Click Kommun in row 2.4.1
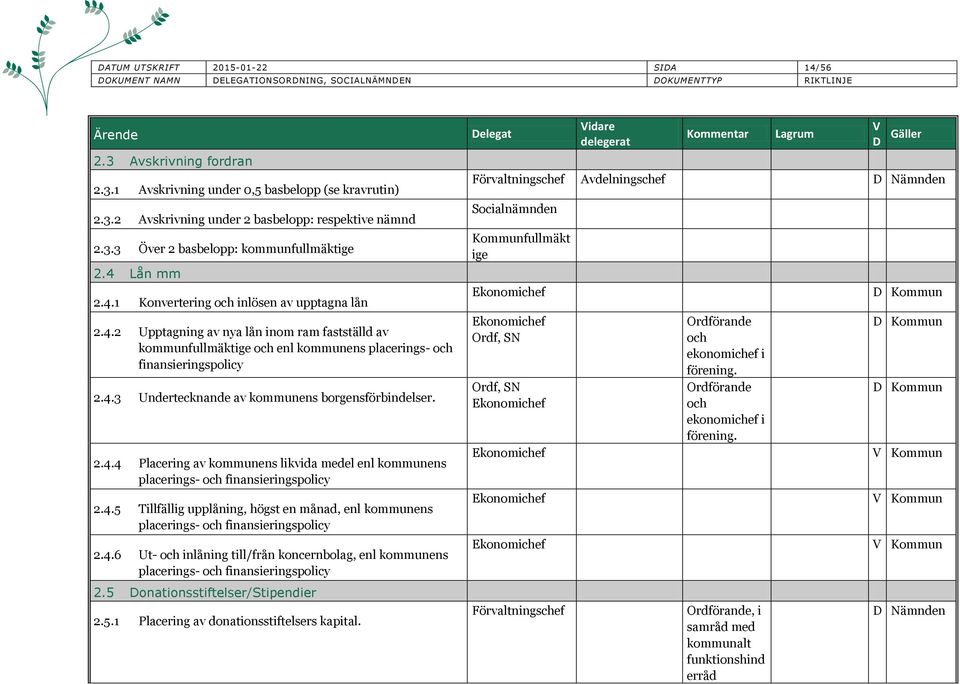 point(917,292)
